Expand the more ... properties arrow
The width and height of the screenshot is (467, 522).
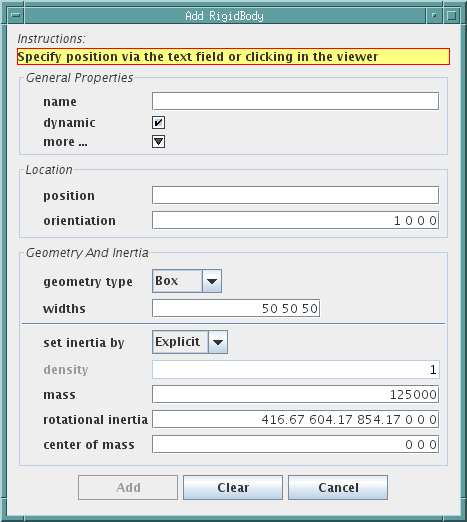158,142
